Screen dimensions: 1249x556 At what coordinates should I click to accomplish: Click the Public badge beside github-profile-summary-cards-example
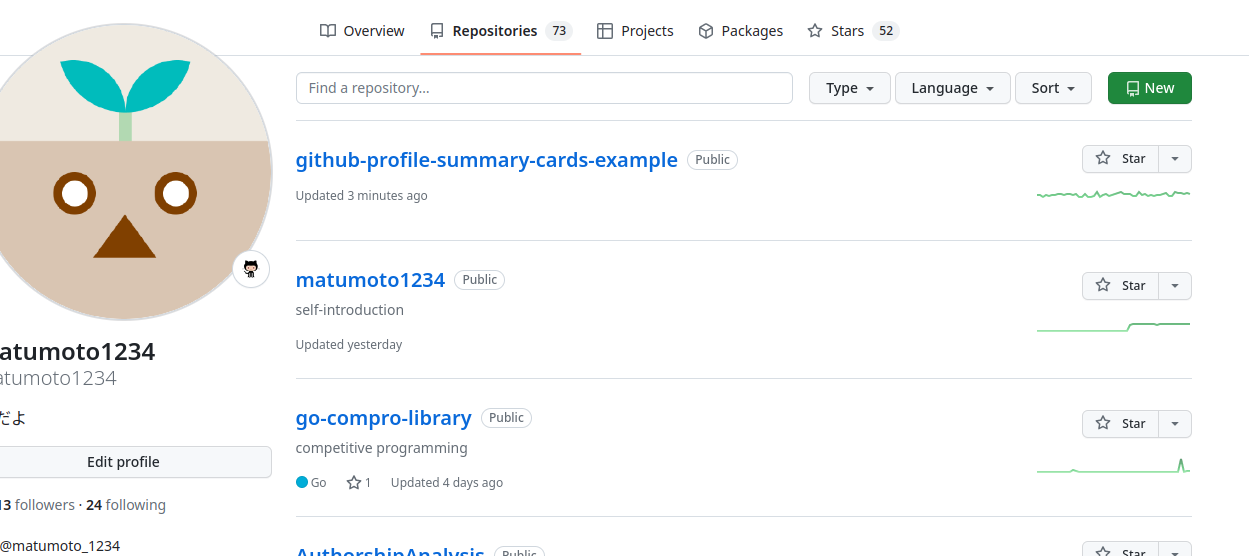[x=712, y=160]
